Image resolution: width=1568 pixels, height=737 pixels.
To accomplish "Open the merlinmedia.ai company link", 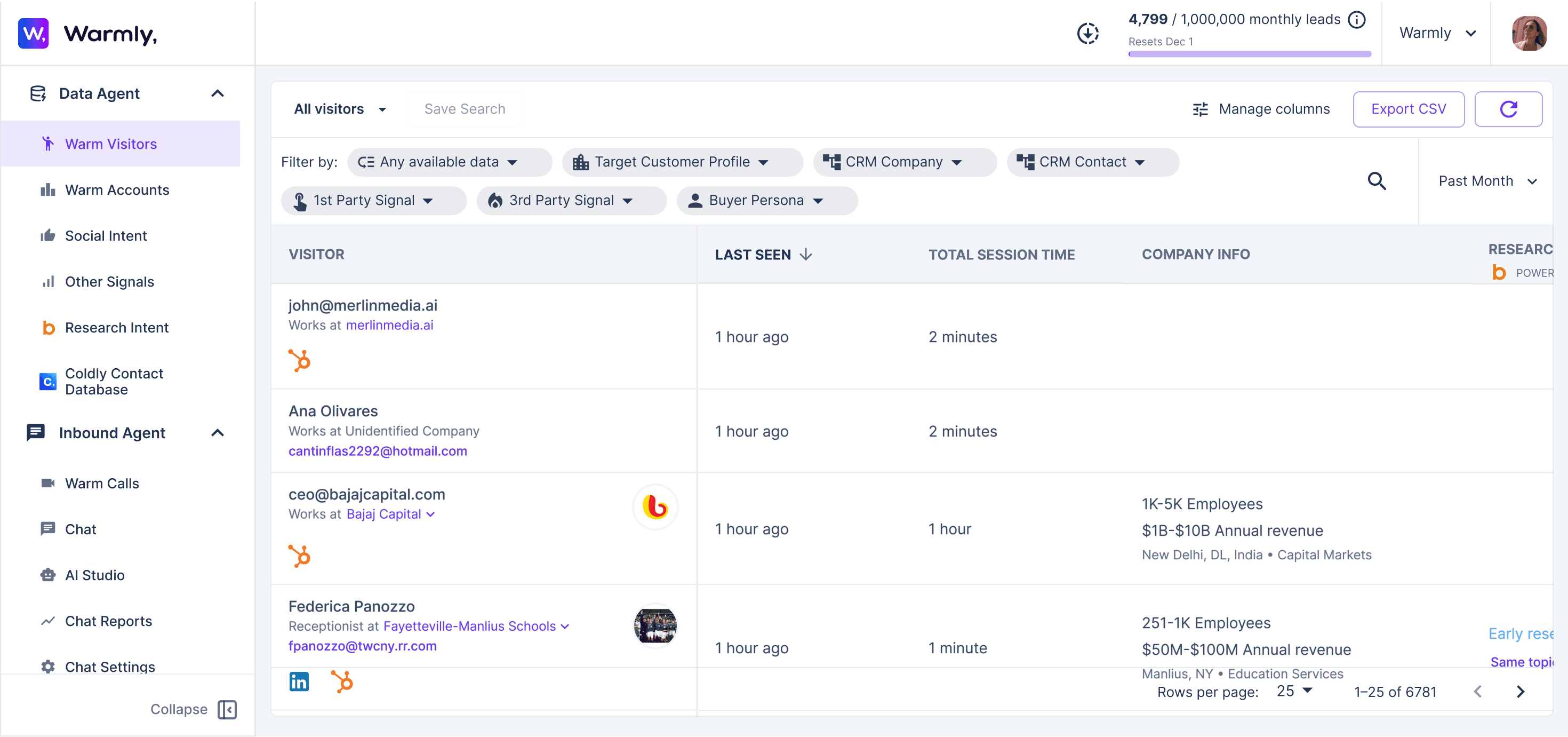I will click(389, 325).
